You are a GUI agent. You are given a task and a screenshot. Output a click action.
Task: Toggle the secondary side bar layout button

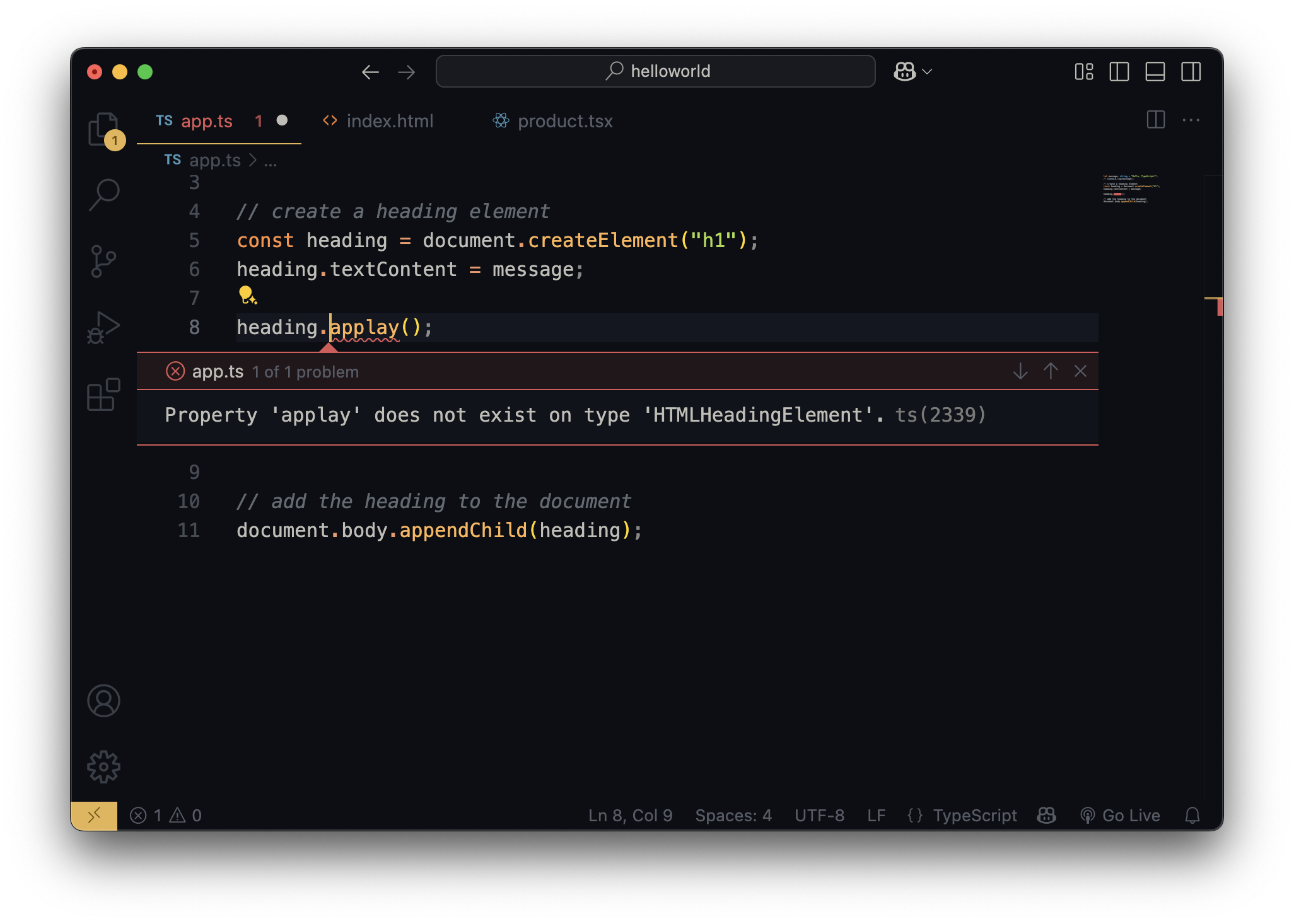click(1191, 72)
